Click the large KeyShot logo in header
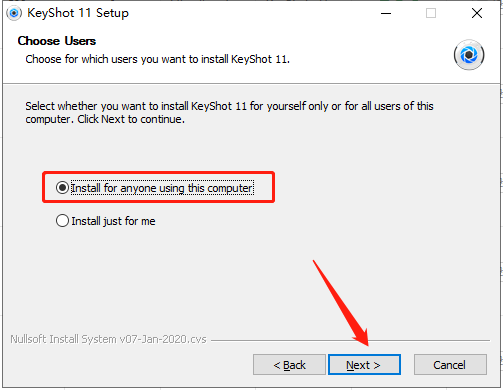This screenshot has width=503, height=390. click(469, 55)
